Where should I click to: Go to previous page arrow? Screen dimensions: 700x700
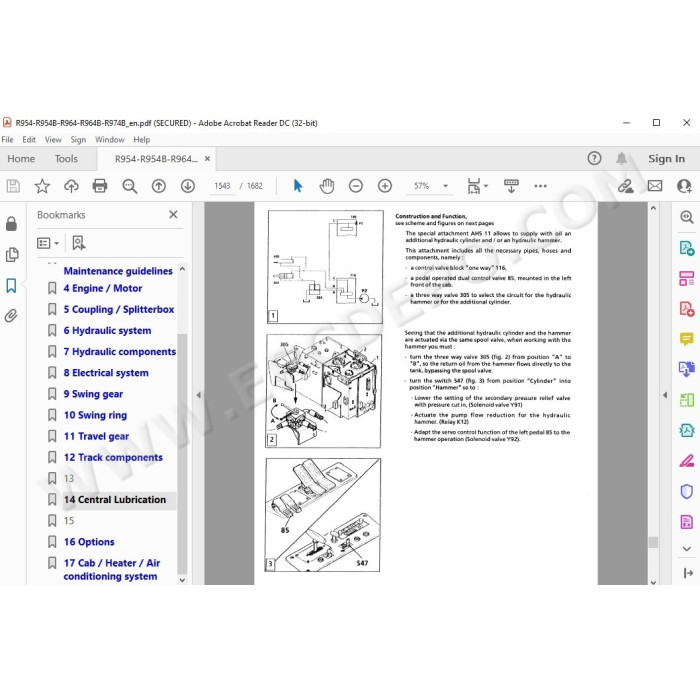coord(158,186)
